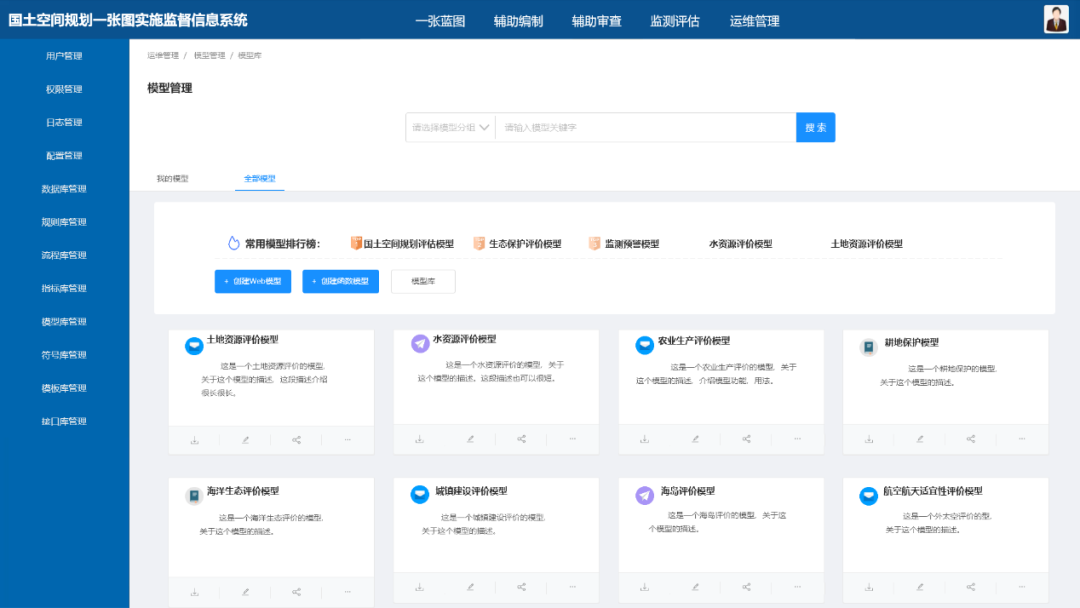
Task: Open 指标库管理 in sidebar
Action: click(64, 288)
